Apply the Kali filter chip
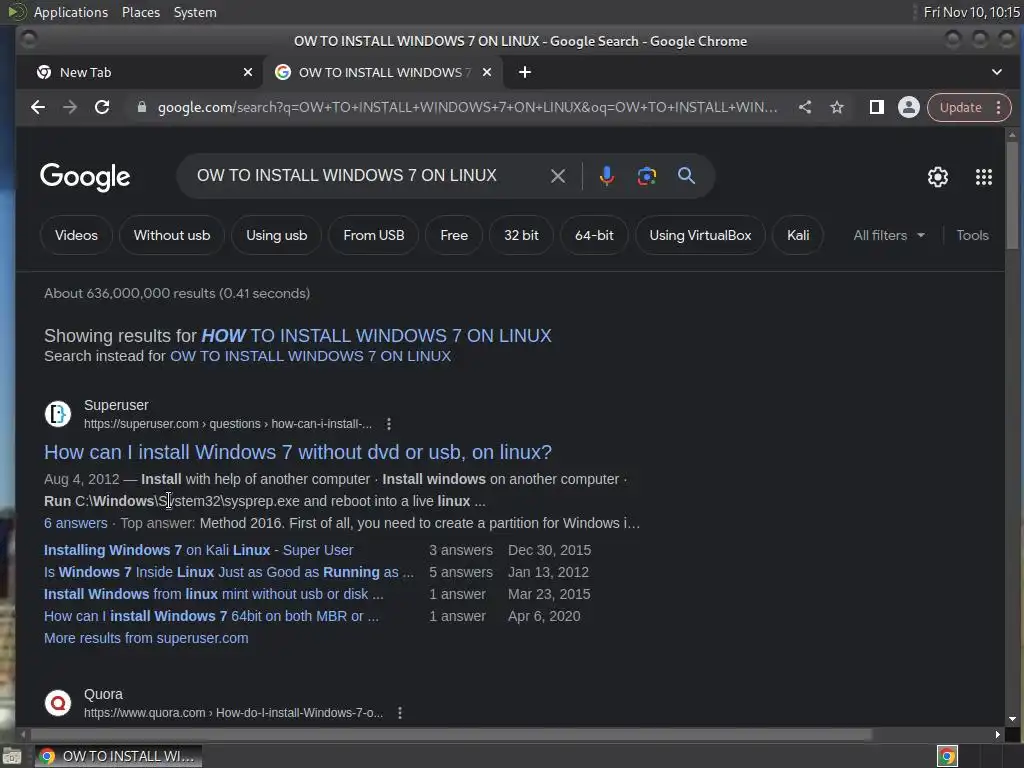Image resolution: width=1024 pixels, height=768 pixels. pos(798,235)
